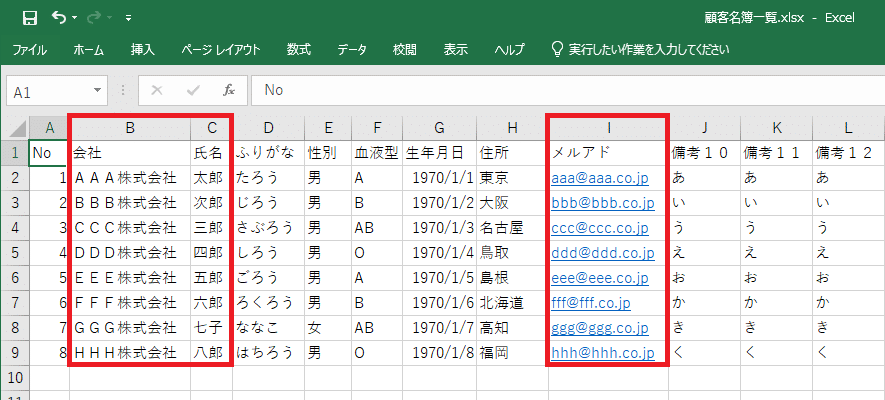Select row 1 header
This screenshot has width=885, height=400.
tap(14, 152)
